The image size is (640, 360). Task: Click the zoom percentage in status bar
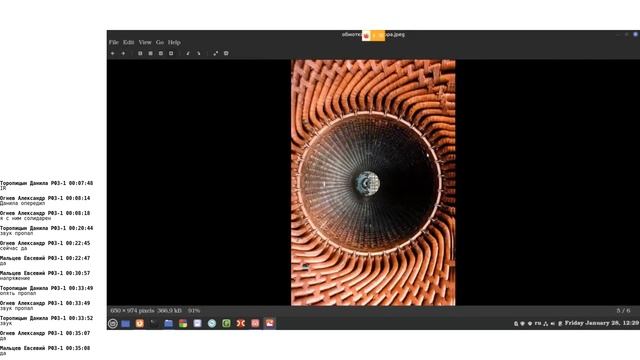point(194,311)
